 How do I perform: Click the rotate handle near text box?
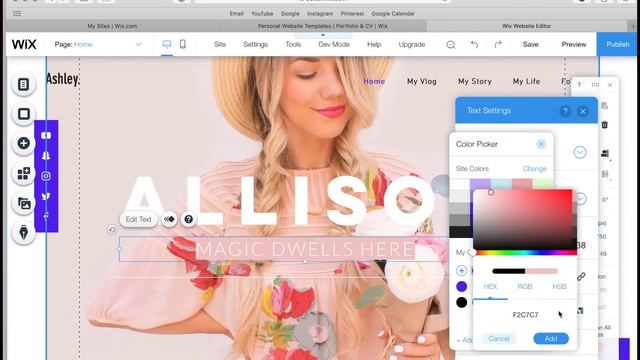pyautogui.click(x=112, y=229)
